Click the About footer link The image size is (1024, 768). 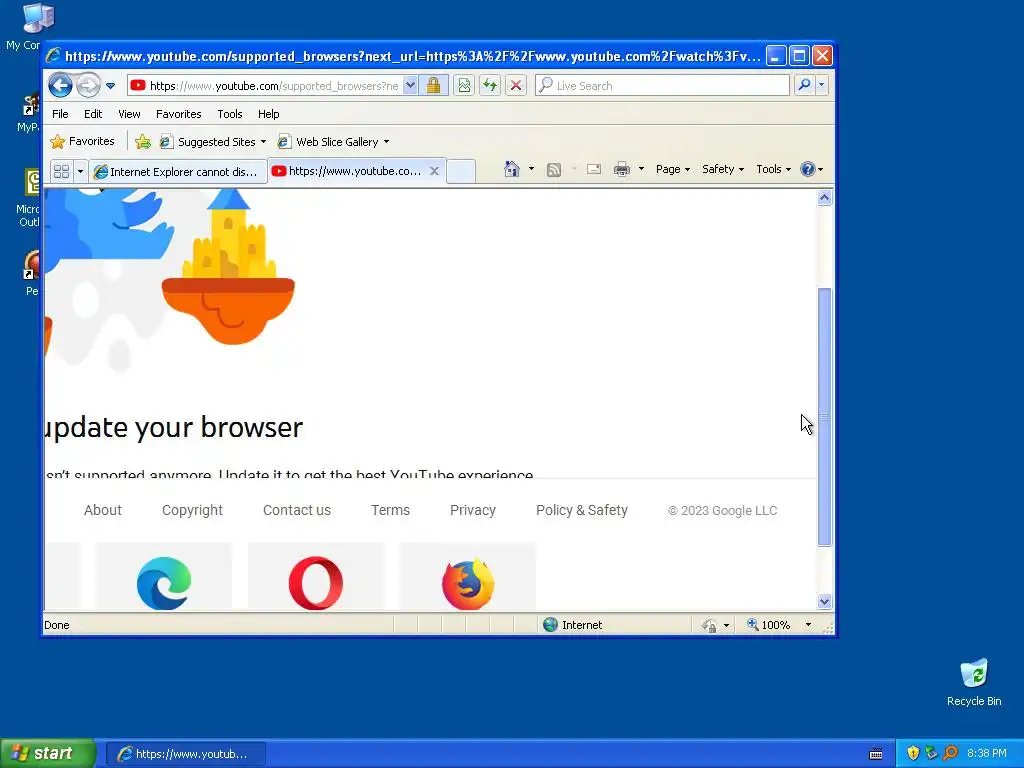point(103,510)
